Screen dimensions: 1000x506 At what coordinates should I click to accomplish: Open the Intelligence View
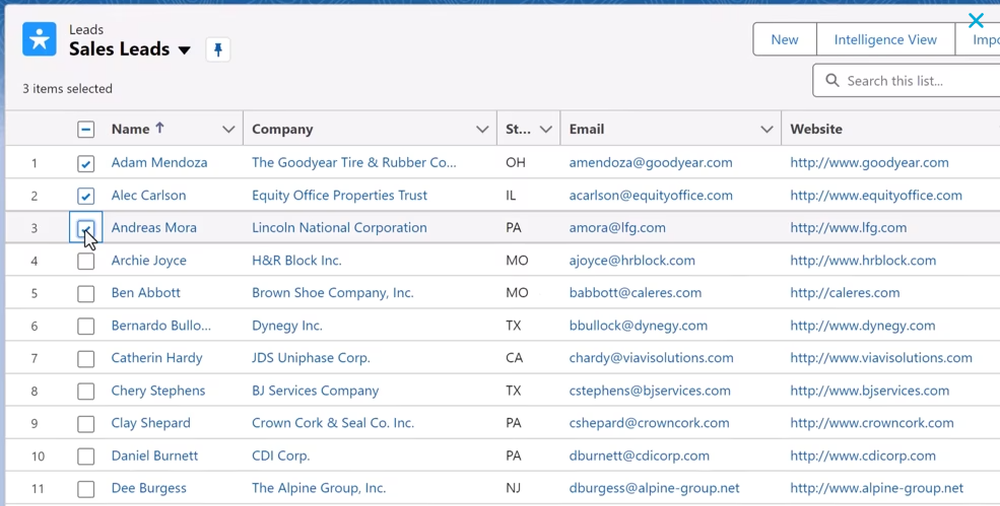point(885,40)
